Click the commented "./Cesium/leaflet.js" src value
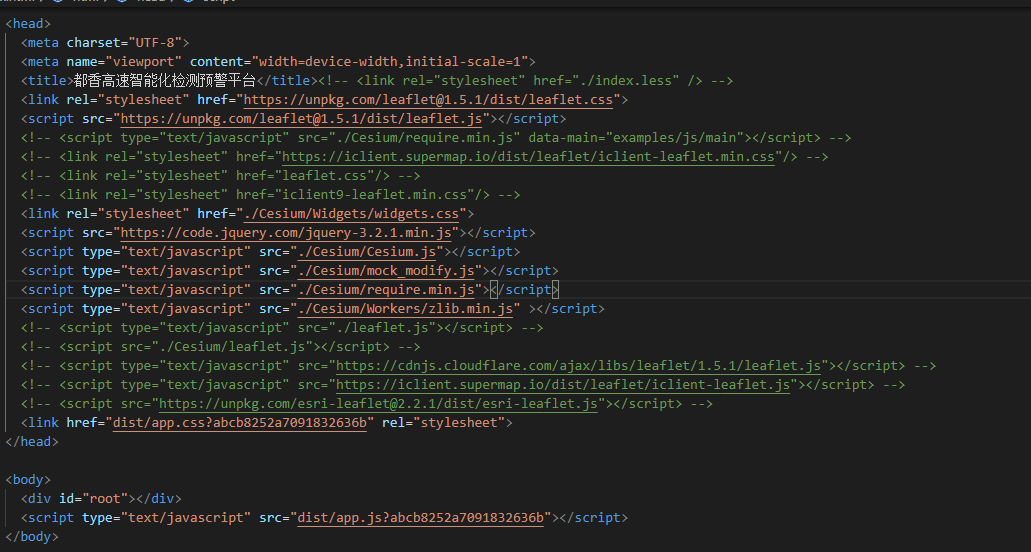This screenshot has width=1031, height=552. (x=232, y=347)
